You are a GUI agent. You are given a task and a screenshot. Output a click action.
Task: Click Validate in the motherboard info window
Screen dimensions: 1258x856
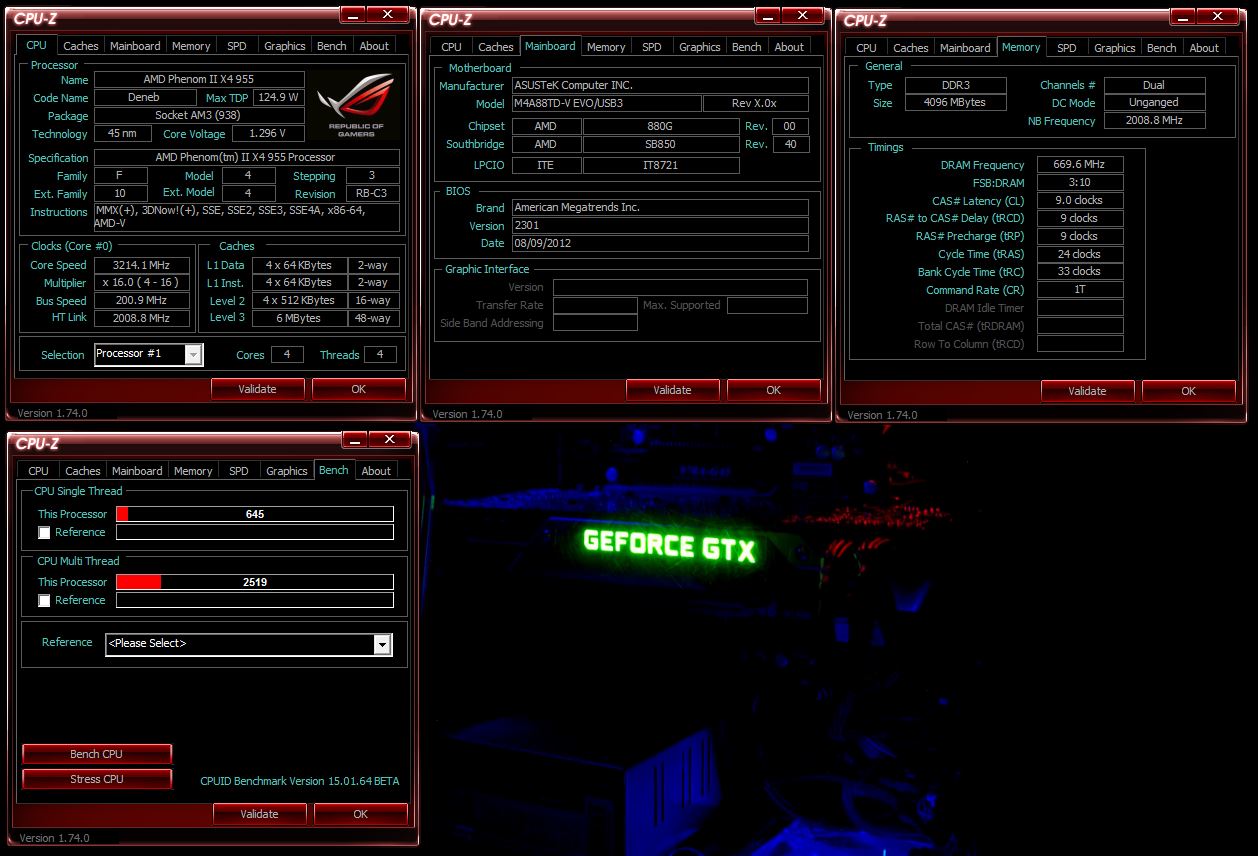click(673, 390)
